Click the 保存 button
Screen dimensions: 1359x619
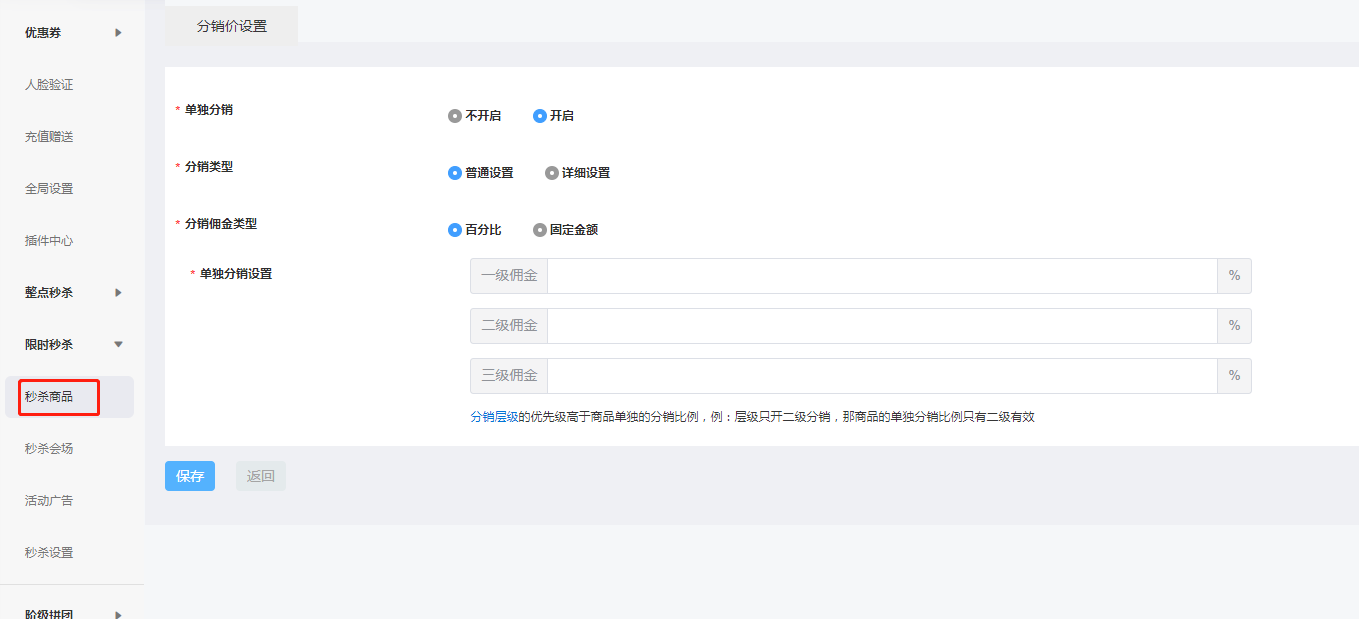pos(190,476)
